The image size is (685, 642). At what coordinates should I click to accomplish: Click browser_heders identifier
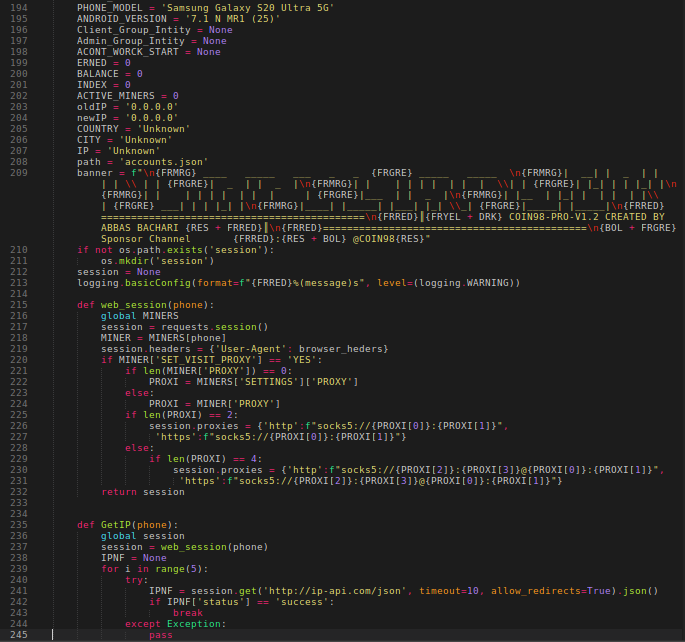pos(340,349)
